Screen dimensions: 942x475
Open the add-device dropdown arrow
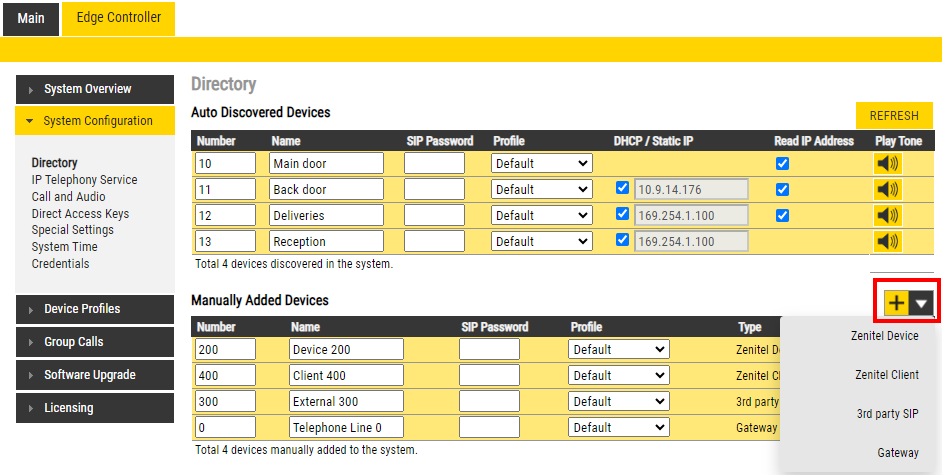pos(923,303)
